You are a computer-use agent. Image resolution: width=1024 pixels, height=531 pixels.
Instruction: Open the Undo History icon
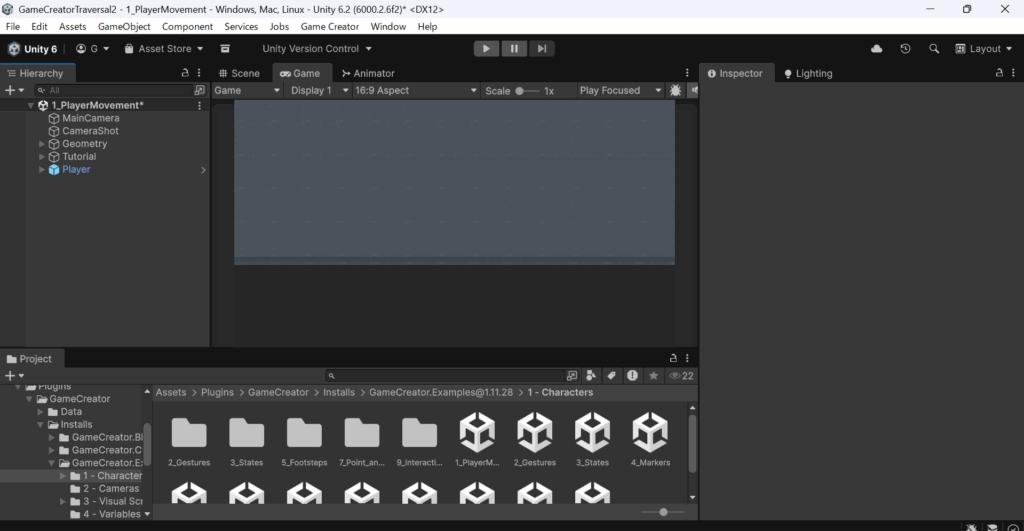[905, 48]
